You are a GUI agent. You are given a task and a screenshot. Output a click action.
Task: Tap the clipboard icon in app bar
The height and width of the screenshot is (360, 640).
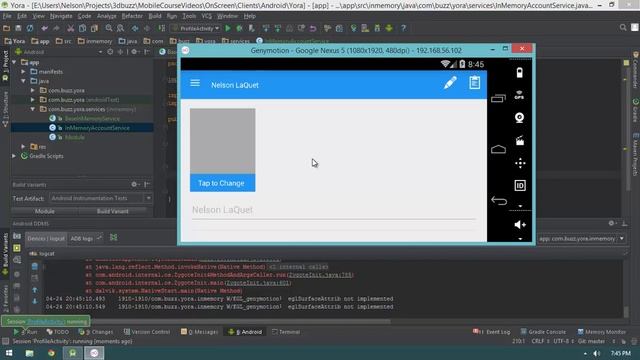(x=474, y=83)
